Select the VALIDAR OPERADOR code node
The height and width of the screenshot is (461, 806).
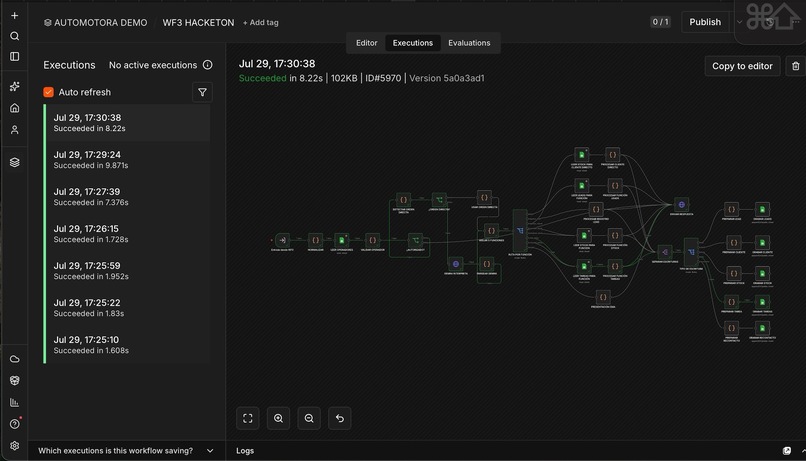click(373, 240)
